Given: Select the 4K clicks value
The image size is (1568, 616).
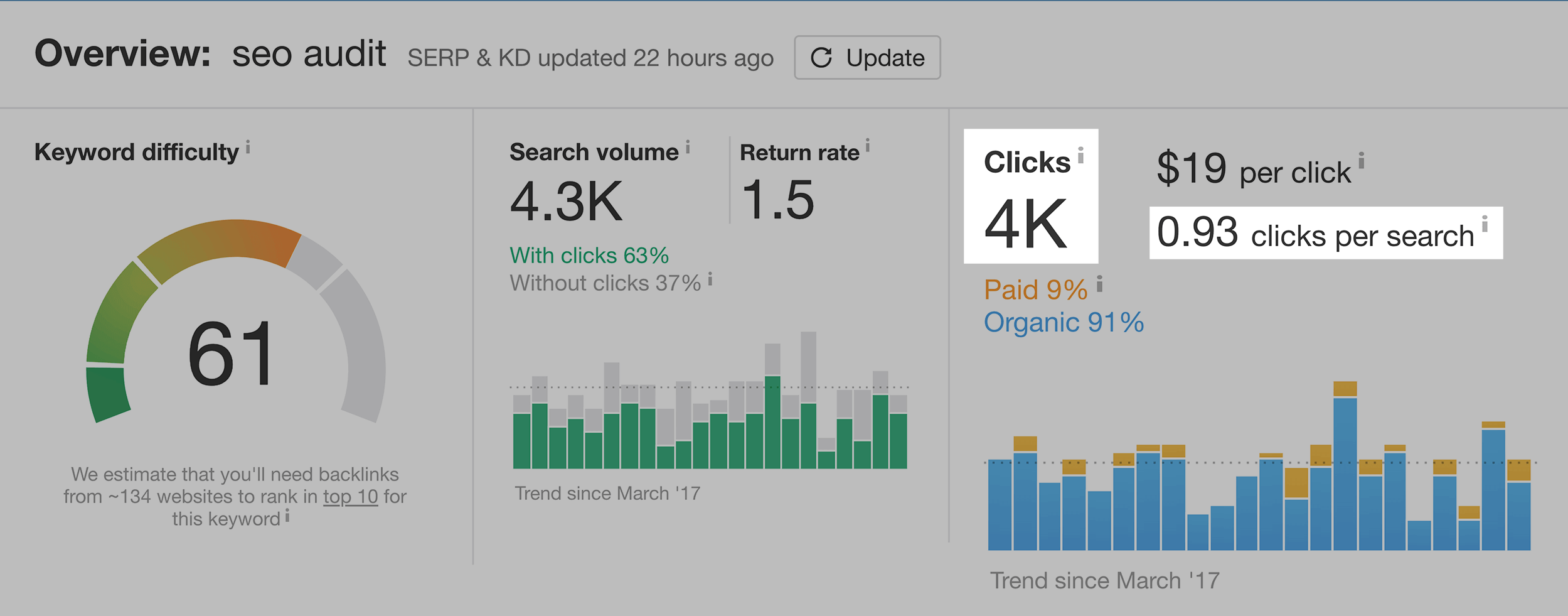Looking at the screenshot, I should tap(1025, 224).
